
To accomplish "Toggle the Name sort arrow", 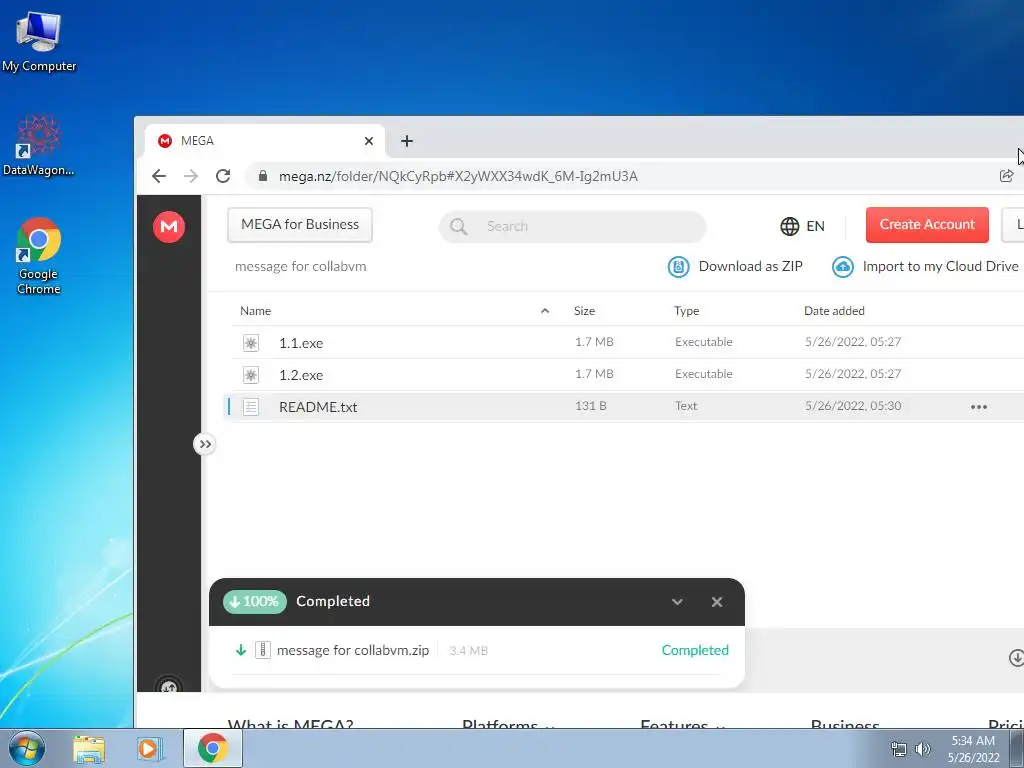I will 545,311.
